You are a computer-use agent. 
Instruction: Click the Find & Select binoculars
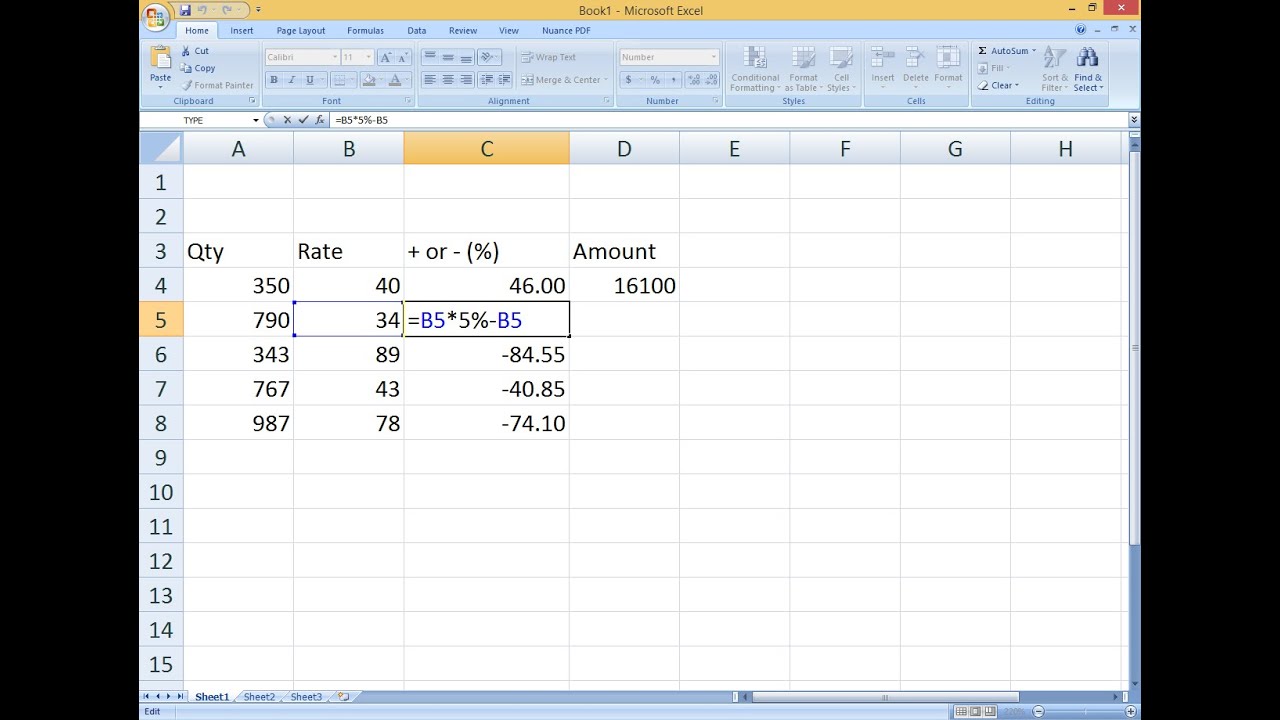point(1087,58)
